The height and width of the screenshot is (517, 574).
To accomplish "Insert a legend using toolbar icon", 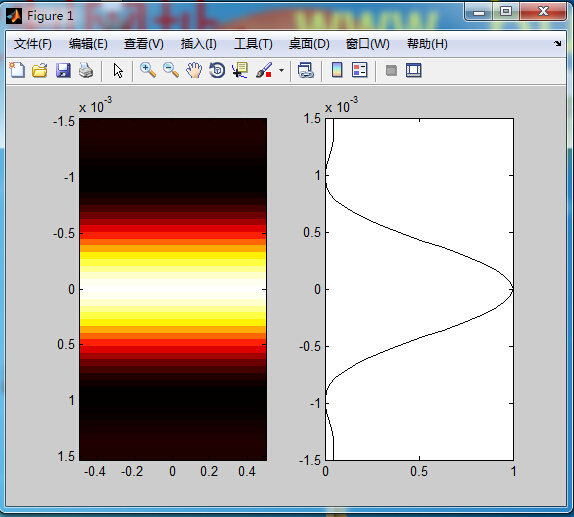I will [x=359, y=70].
